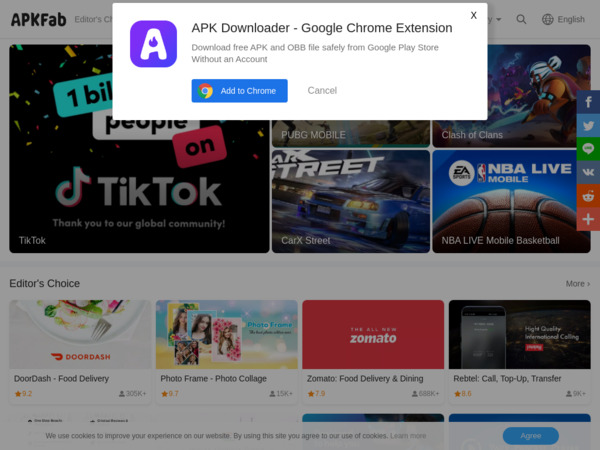This screenshot has width=600, height=450.
Task: Click Zomato 688K+ user count
Action: click(425, 393)
